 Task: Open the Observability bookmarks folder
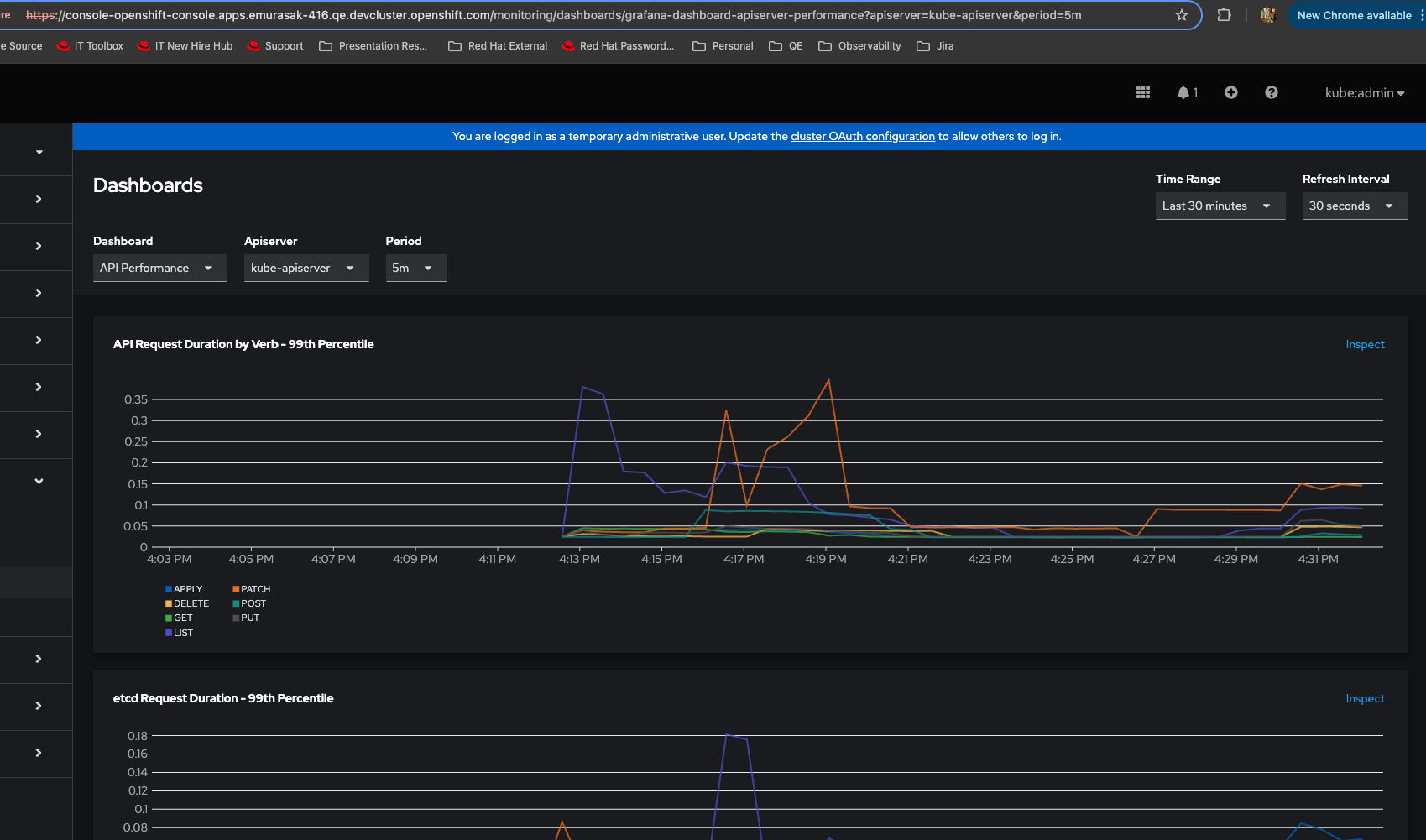pos(859,46)
